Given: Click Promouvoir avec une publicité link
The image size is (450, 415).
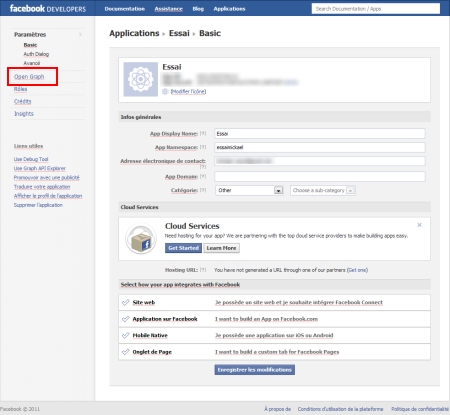Looking at the screenshot, I should pos(47,178).
